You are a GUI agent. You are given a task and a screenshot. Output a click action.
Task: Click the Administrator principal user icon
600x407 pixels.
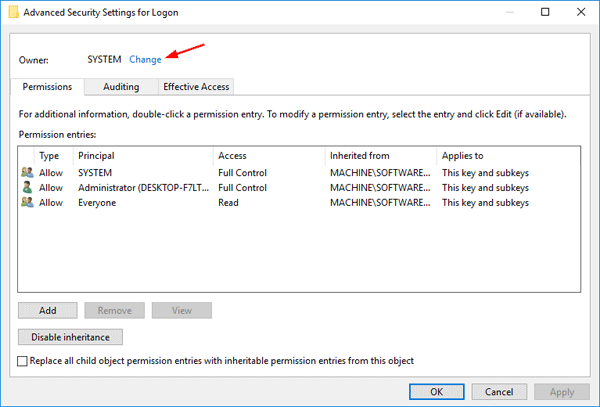(x=26, y=188)
